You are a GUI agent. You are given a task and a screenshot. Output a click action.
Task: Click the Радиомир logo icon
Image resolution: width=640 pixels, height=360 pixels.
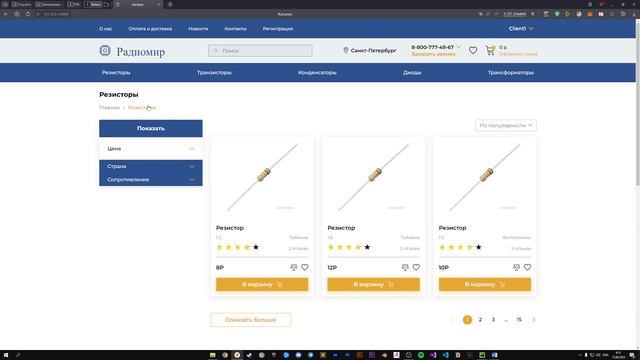(x=105, y=50)
